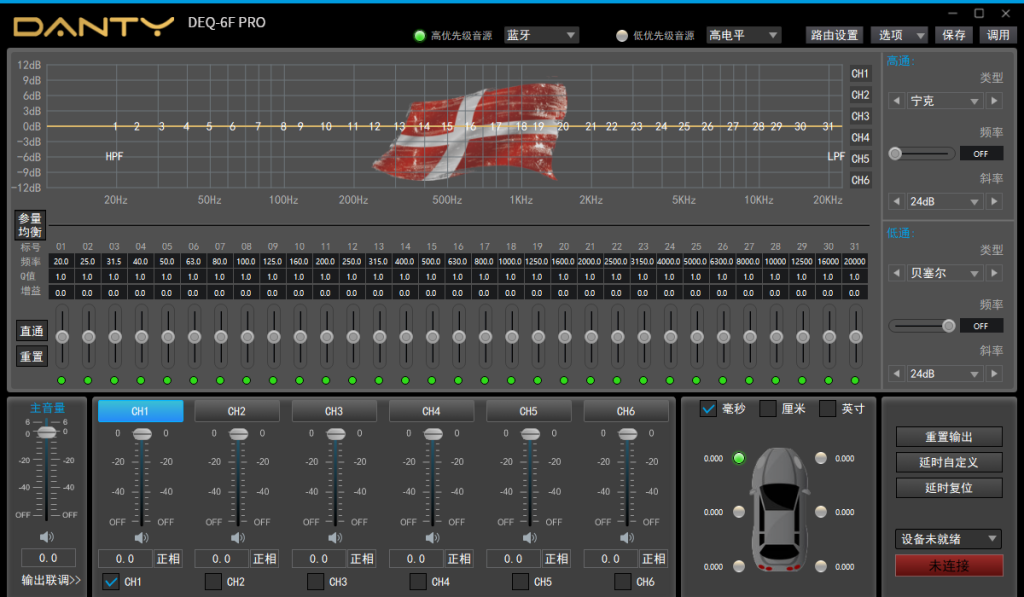The image size is (1024, 597).
Task: Select the middle-left speaker indicator on car
Action: pyautogui.click(x=739, y=512)
